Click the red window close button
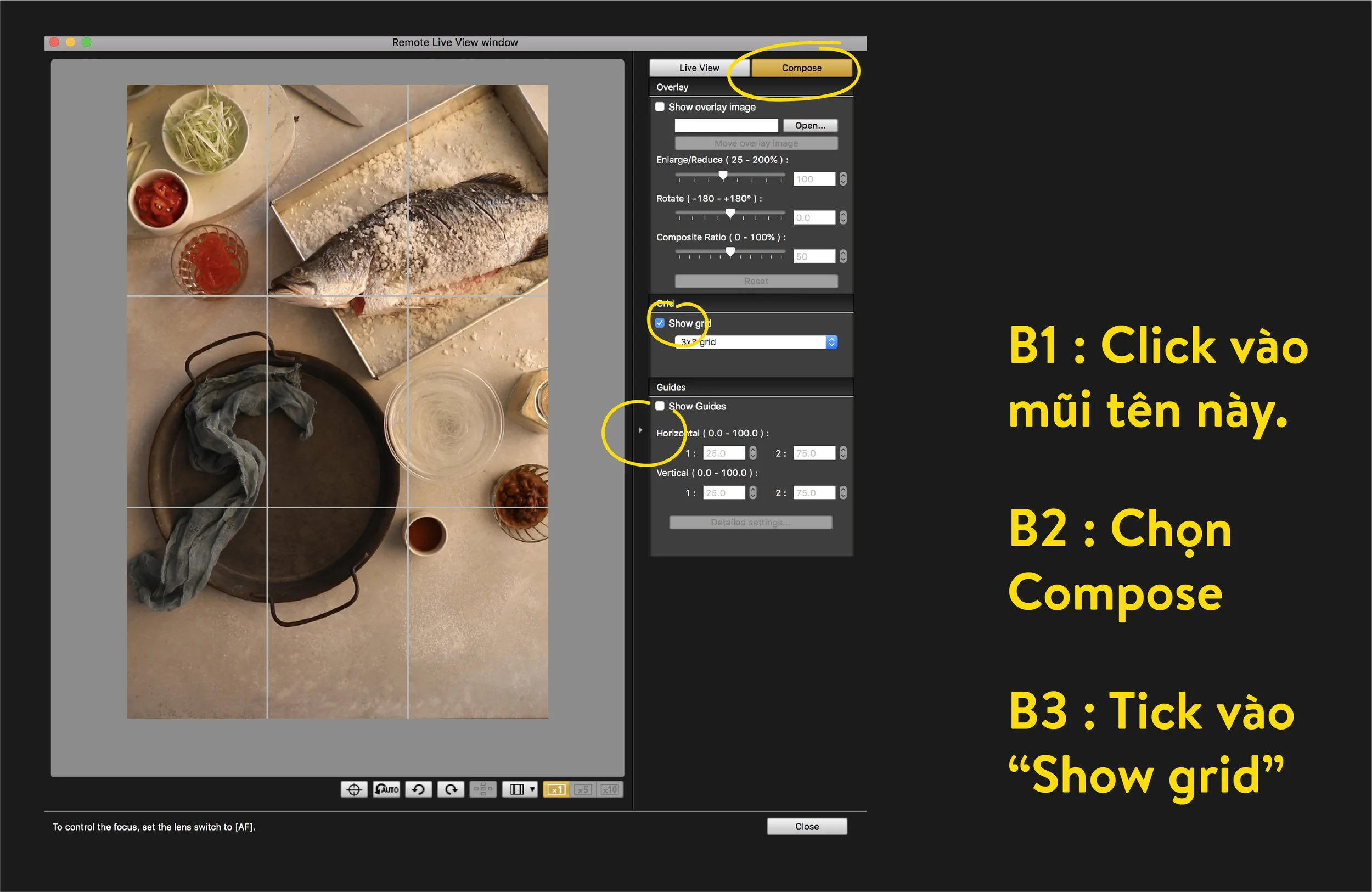 click(x=55, y=42)
